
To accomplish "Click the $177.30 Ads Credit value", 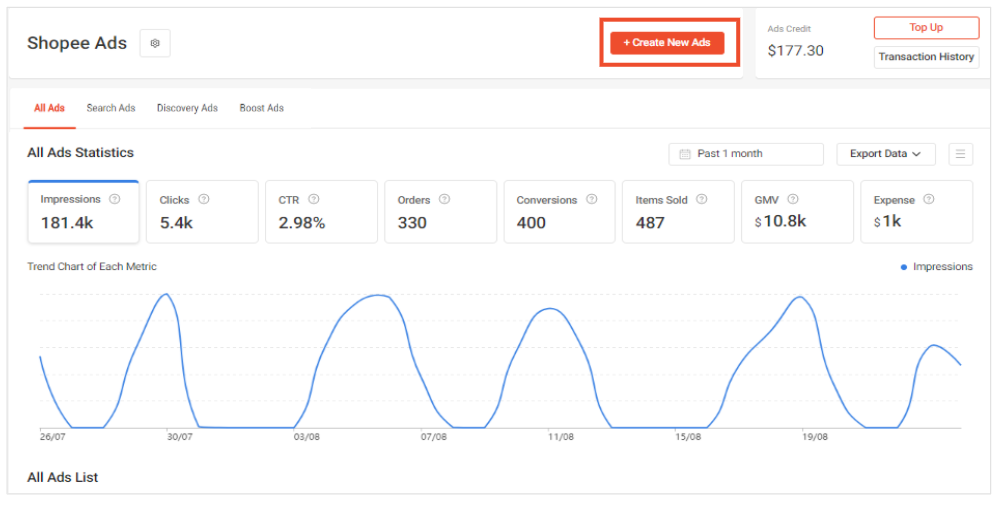I will pos(795,50).
